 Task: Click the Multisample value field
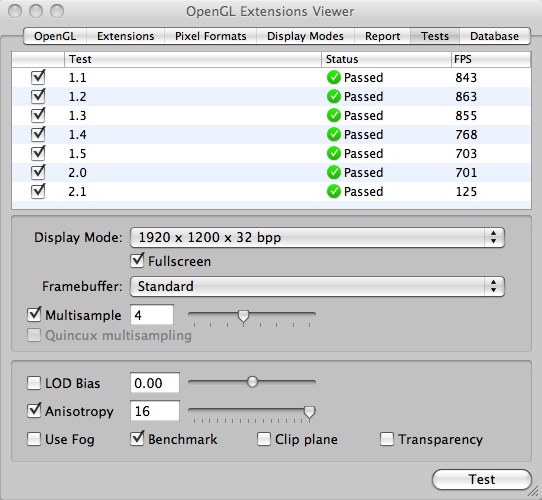coord(152,315)
